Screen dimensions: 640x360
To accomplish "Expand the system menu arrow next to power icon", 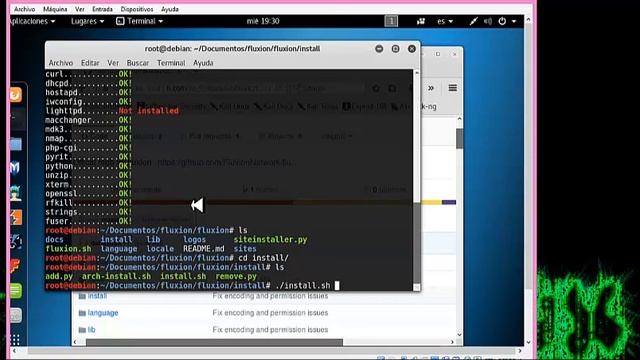I will (x=514, y=21).
